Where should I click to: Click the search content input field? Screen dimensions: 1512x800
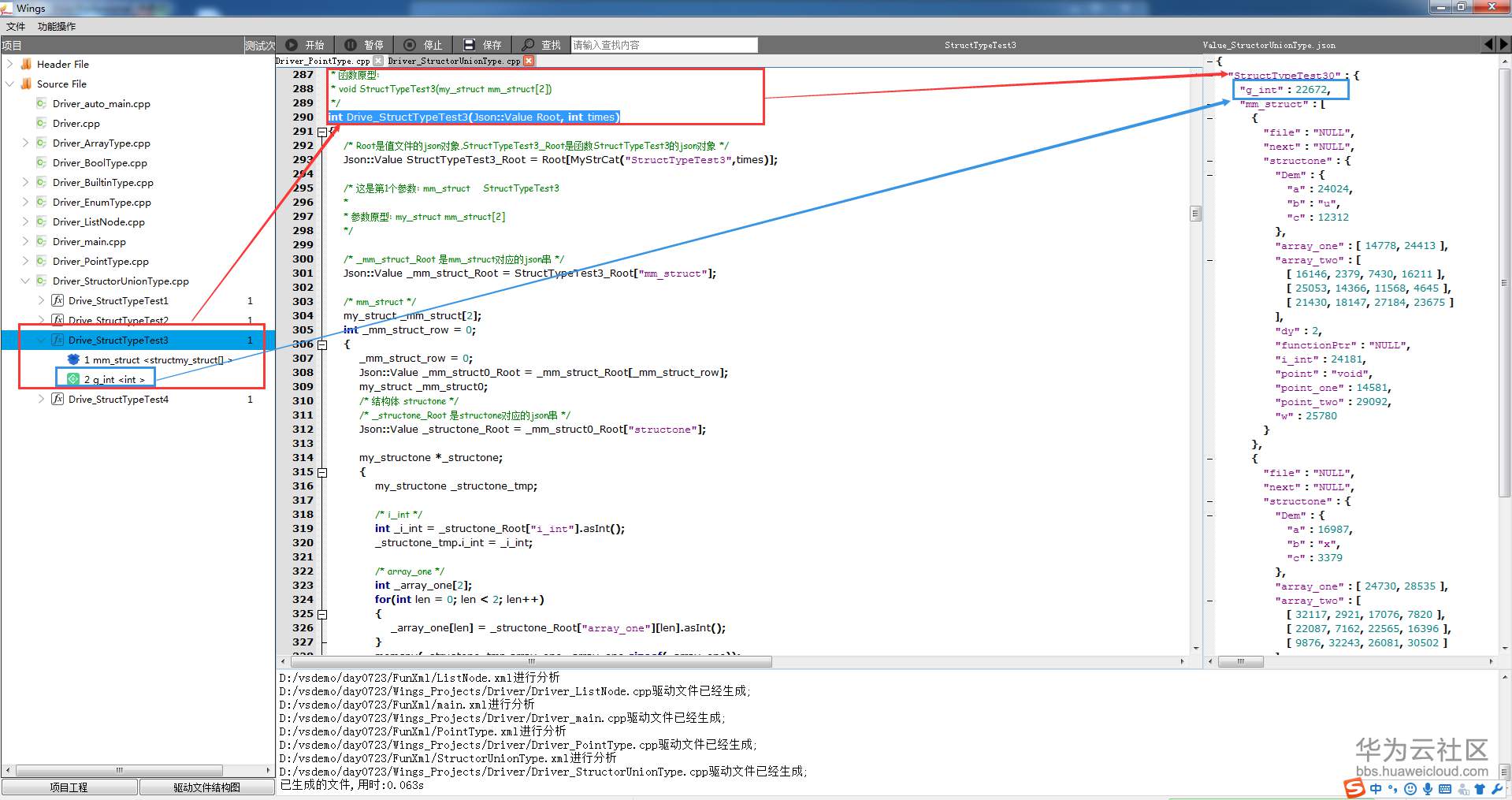point(664,45)
